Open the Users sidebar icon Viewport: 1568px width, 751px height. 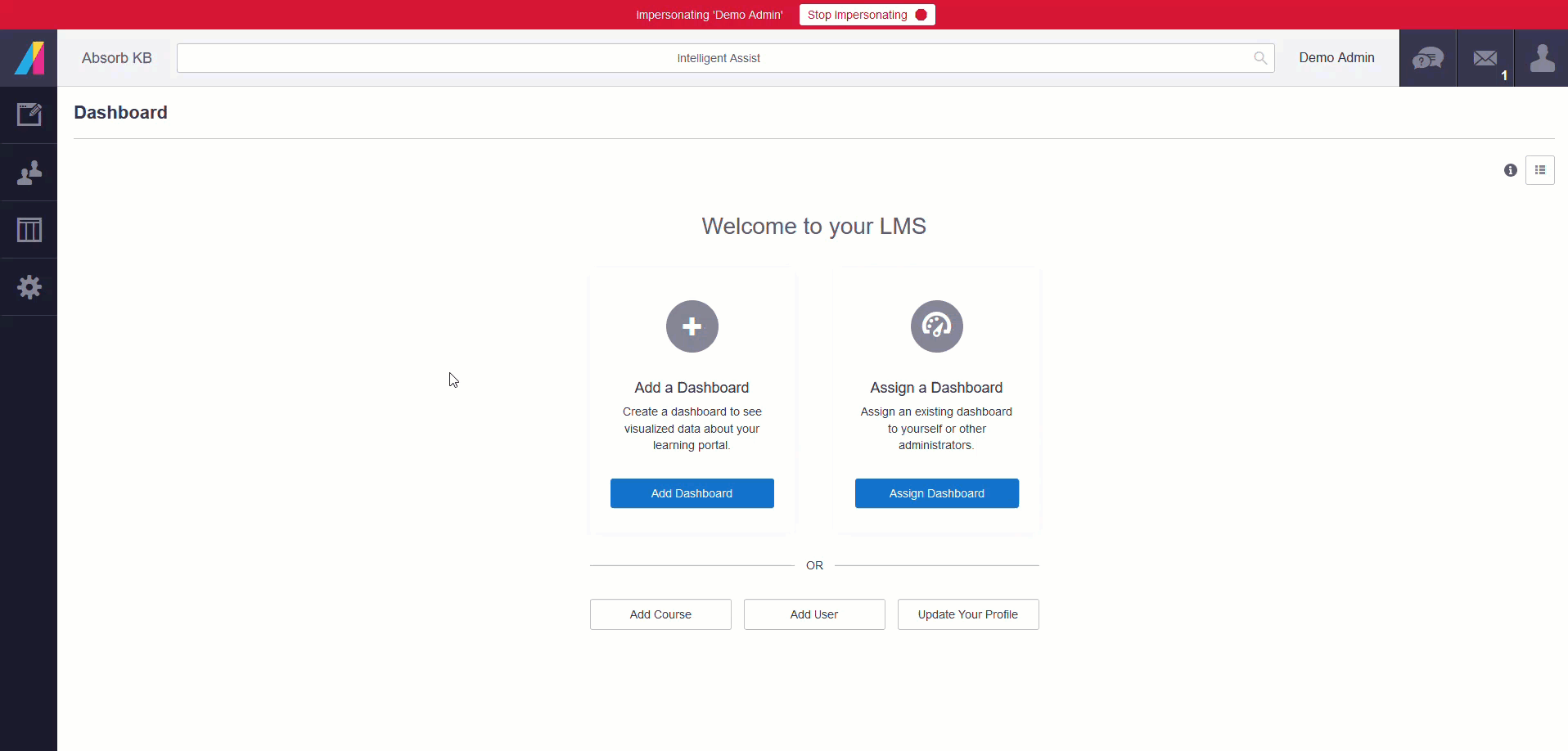pos(29,173)
